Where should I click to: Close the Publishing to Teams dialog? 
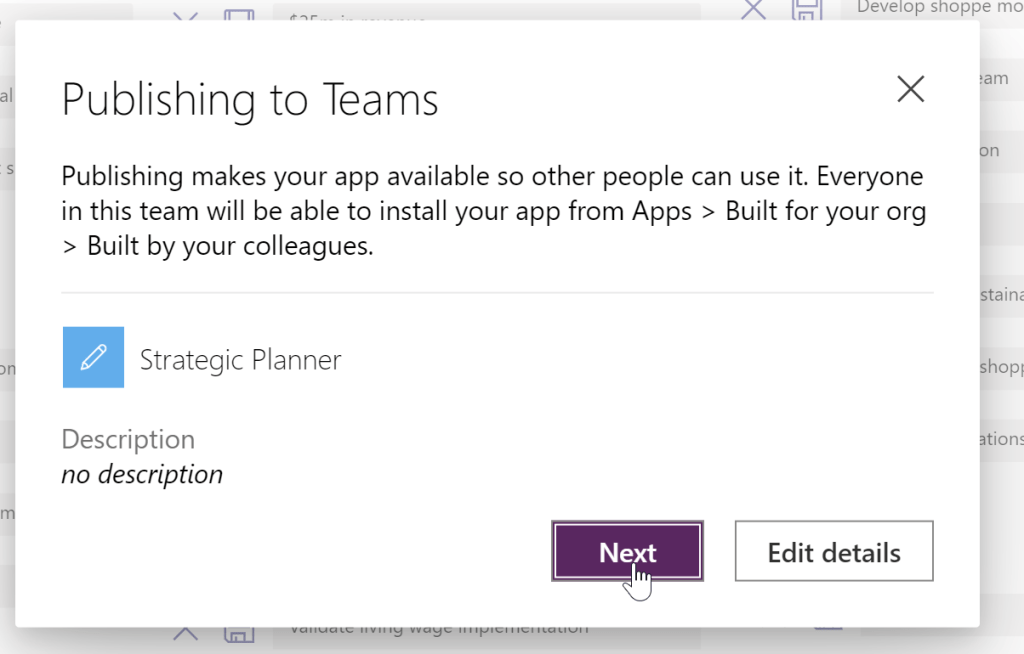pos(910,90)
